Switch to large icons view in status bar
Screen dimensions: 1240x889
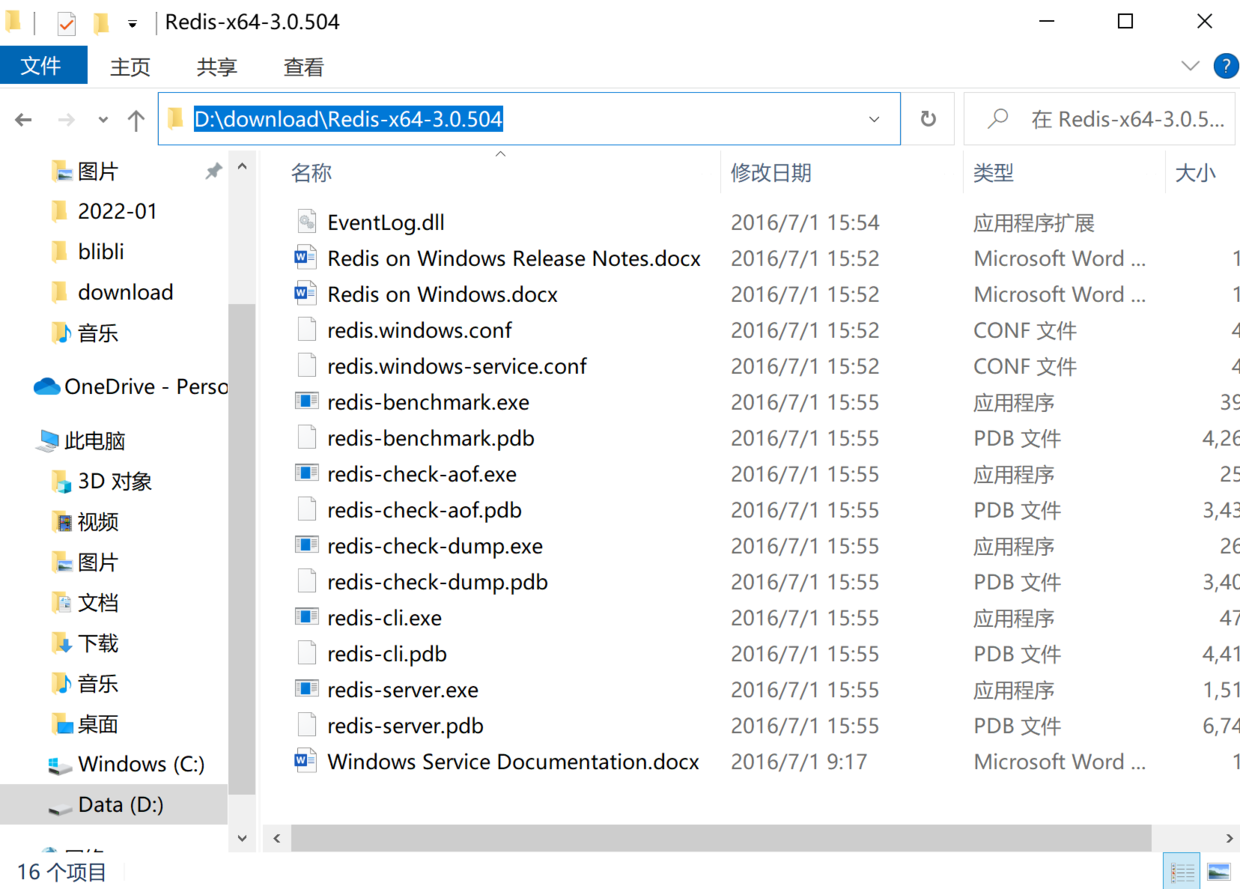coord(1218,871)
